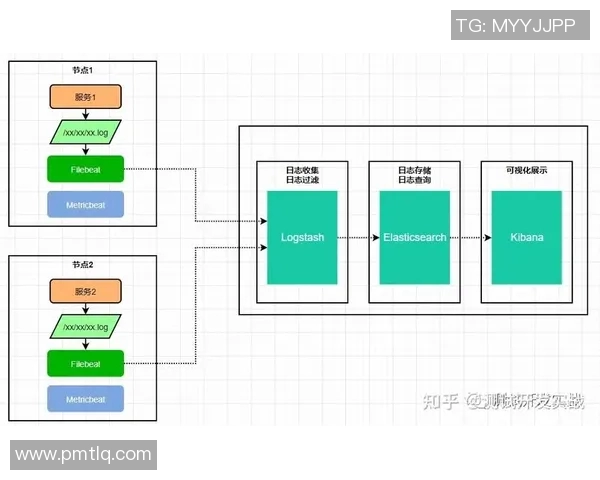Select the /xx/xx/xx.log shape in 节点2
This screenshot has height=480, width=600.
tap(86, 327)
